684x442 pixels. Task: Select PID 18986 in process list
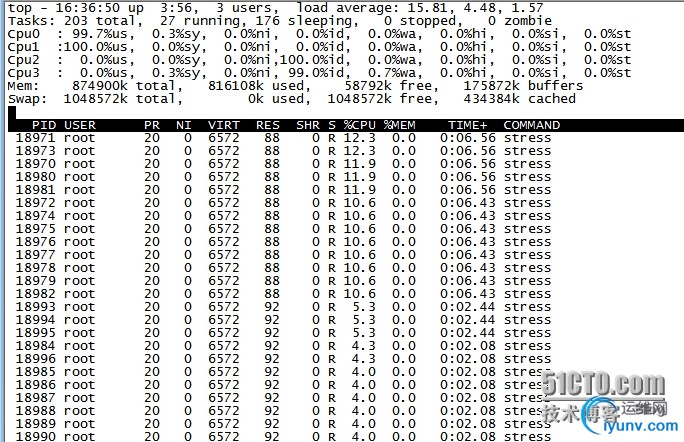[x=36, y=384]
